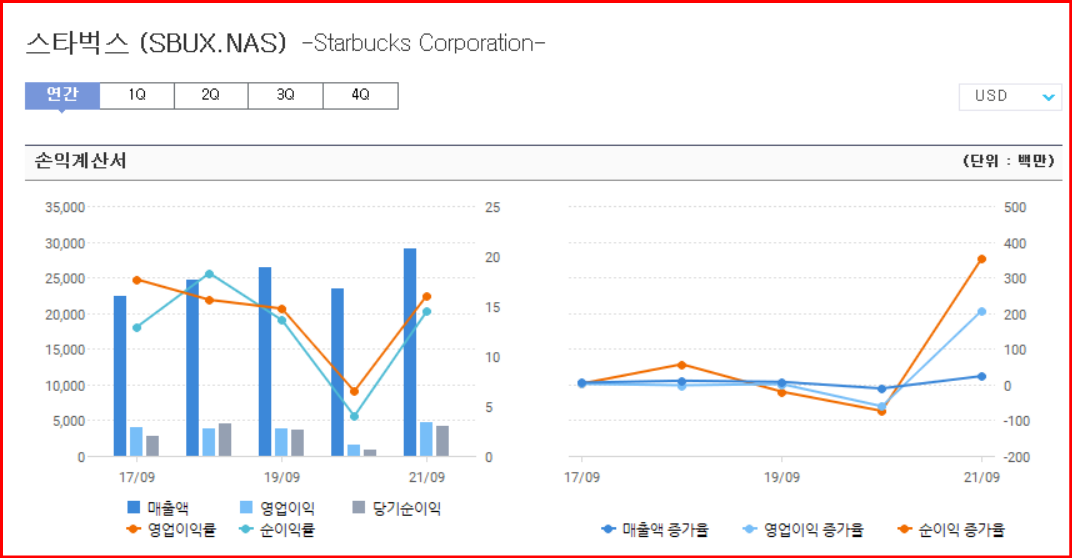
Task: Click the 17/09 매출액 bar
Action: coord(120,376)
